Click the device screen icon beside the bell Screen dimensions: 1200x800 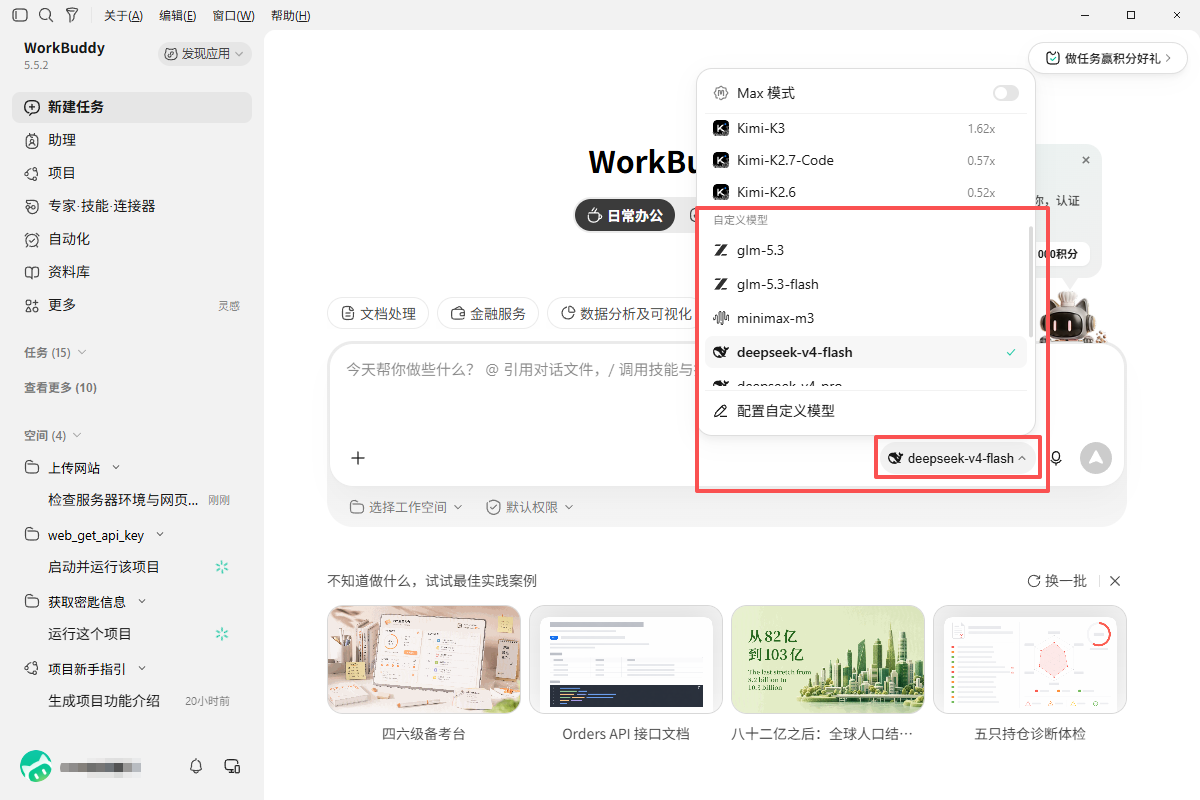[232, 766]
